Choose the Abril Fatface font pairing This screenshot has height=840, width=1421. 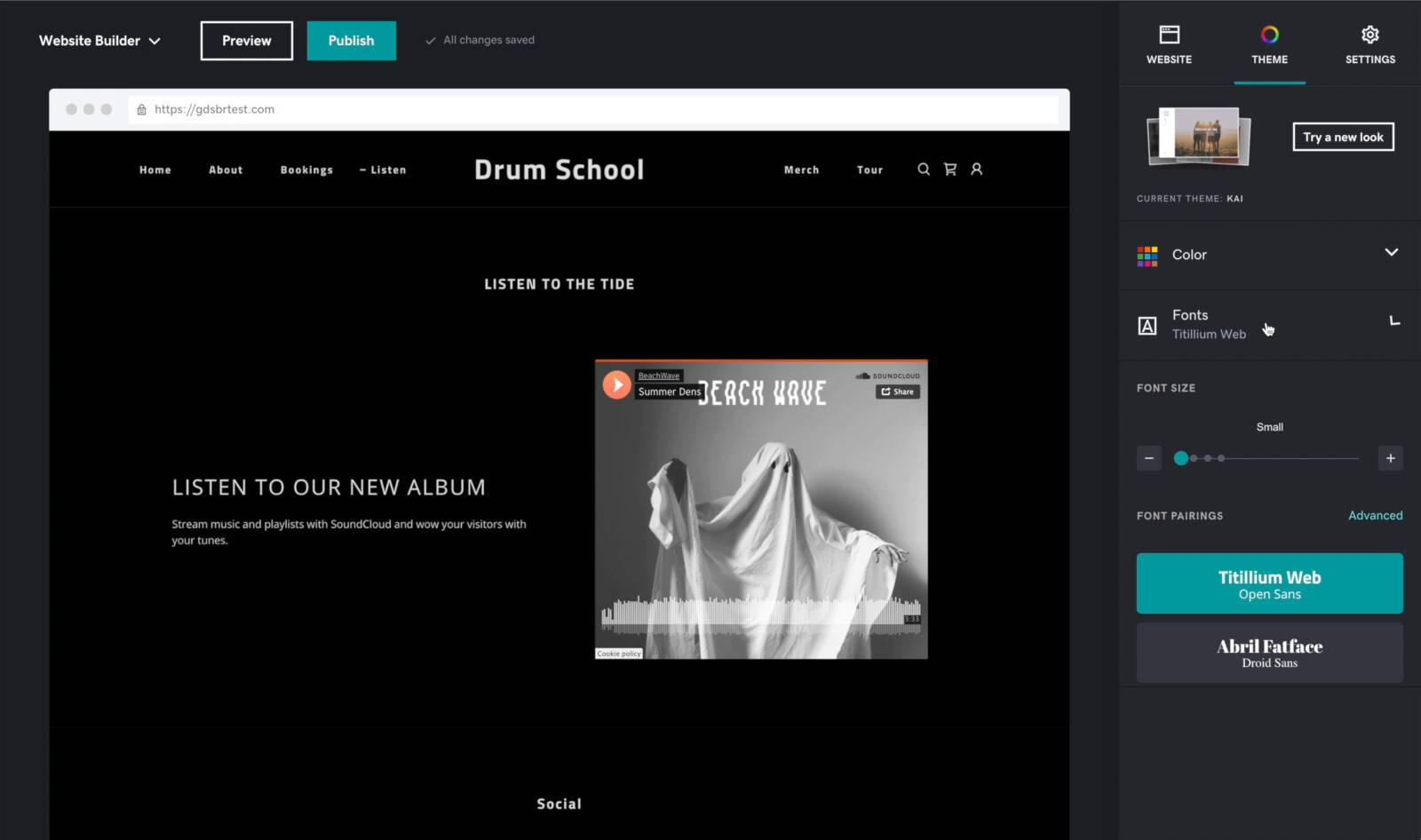click(1269, 653)
